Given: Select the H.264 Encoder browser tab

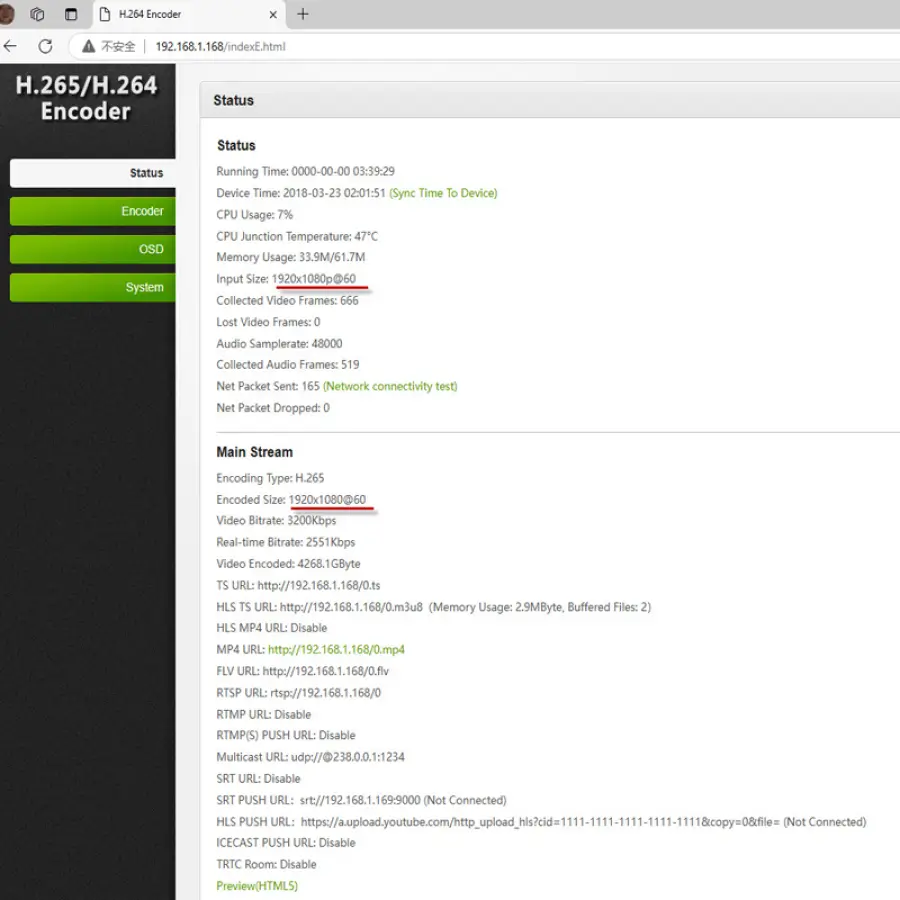Looking at the screenshot, I should coord(170,14).
